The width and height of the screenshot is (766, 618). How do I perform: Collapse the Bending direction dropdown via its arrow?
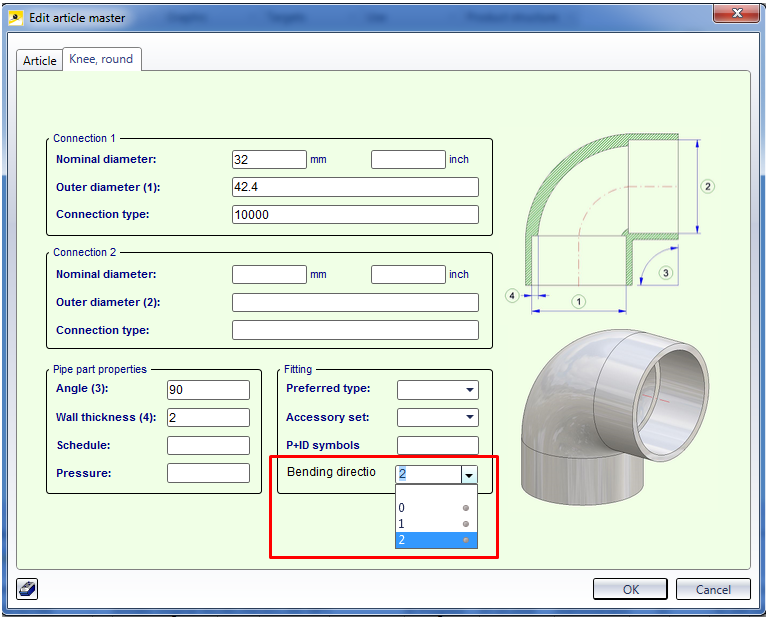[469, 475]
